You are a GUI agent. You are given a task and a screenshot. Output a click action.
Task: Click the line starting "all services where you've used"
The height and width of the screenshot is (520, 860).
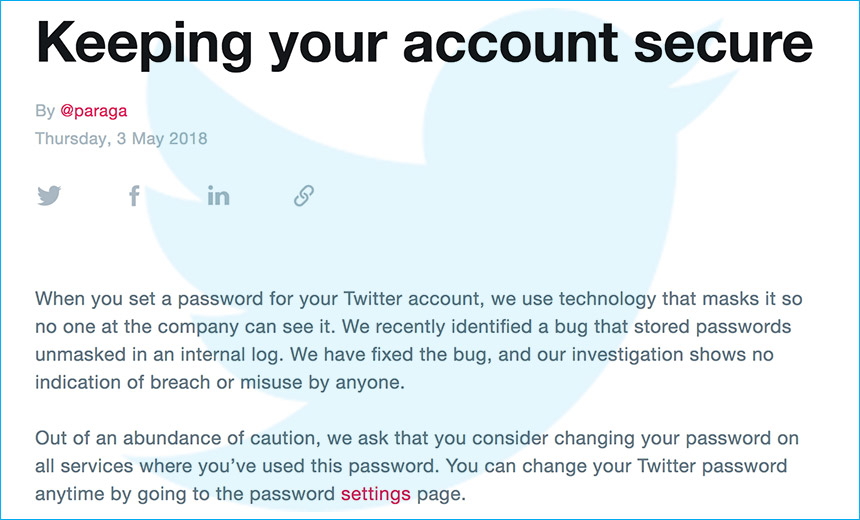pos(411,466)
